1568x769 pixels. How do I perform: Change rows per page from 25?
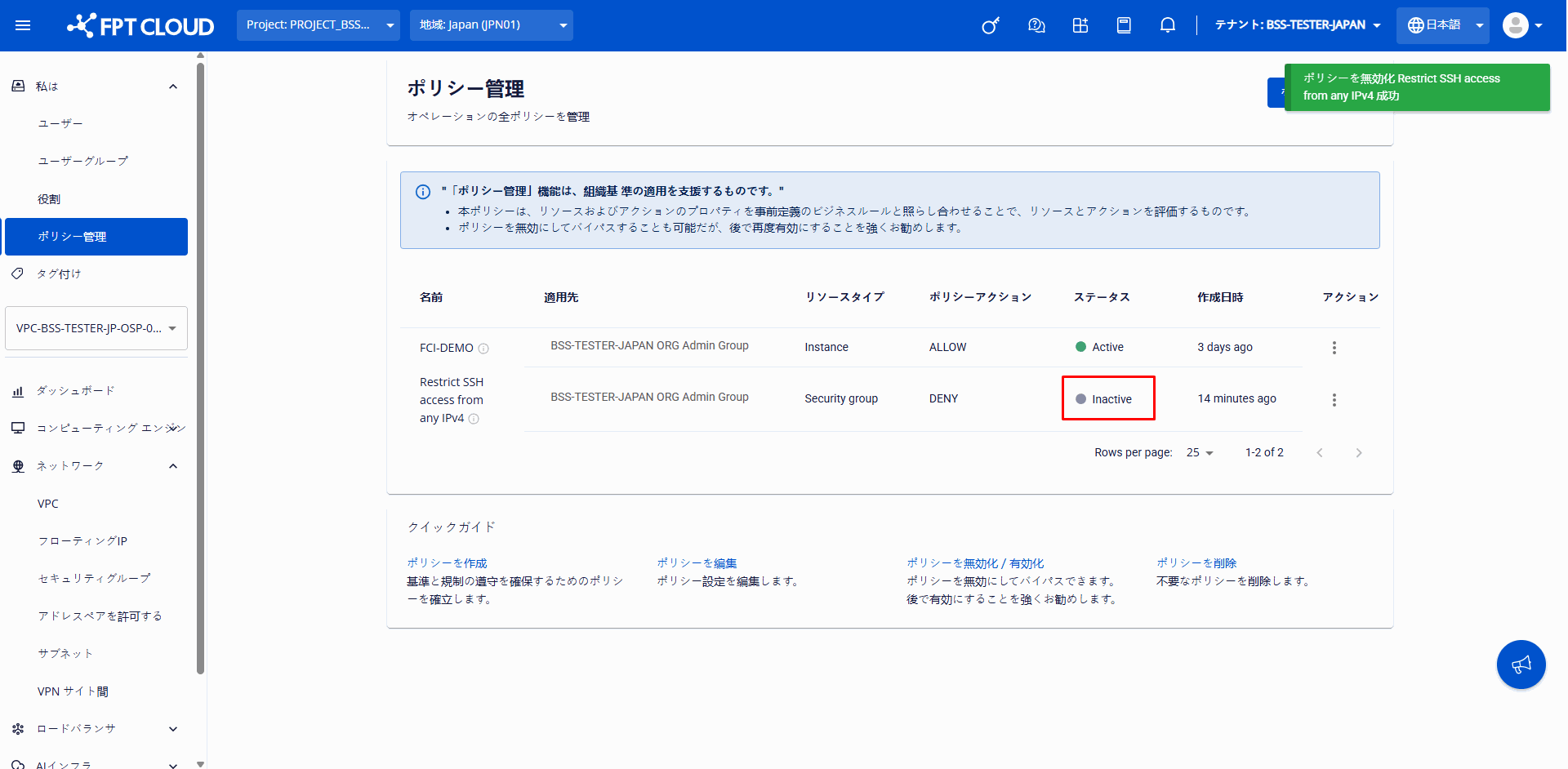pyautogui.click(x=1200, y=453)
